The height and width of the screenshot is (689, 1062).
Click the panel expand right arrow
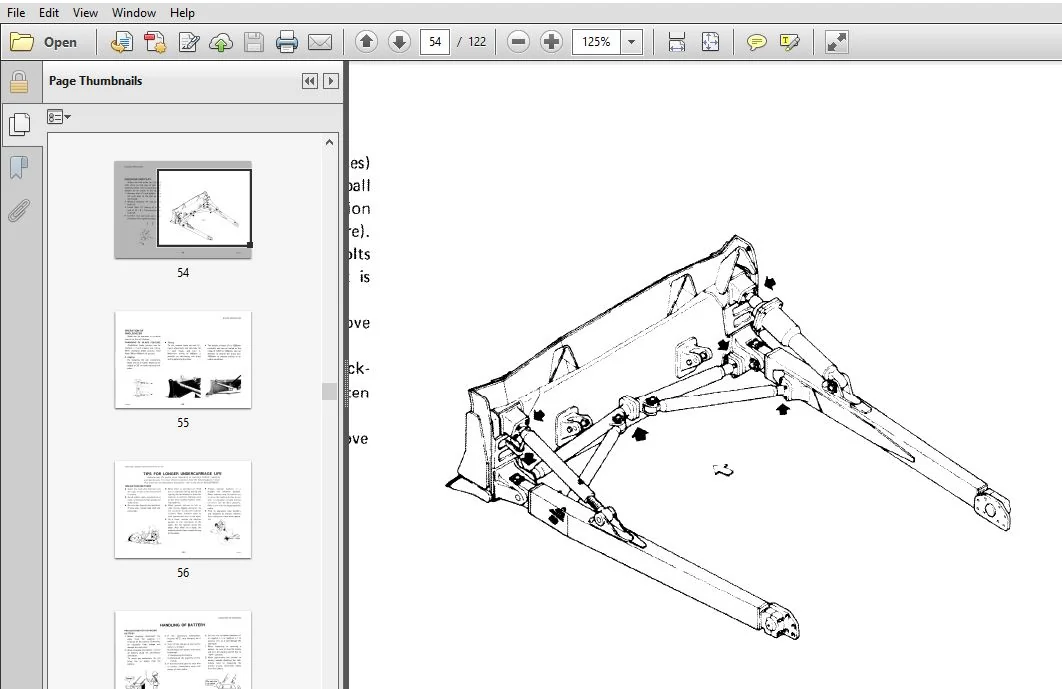pos(331,81)
